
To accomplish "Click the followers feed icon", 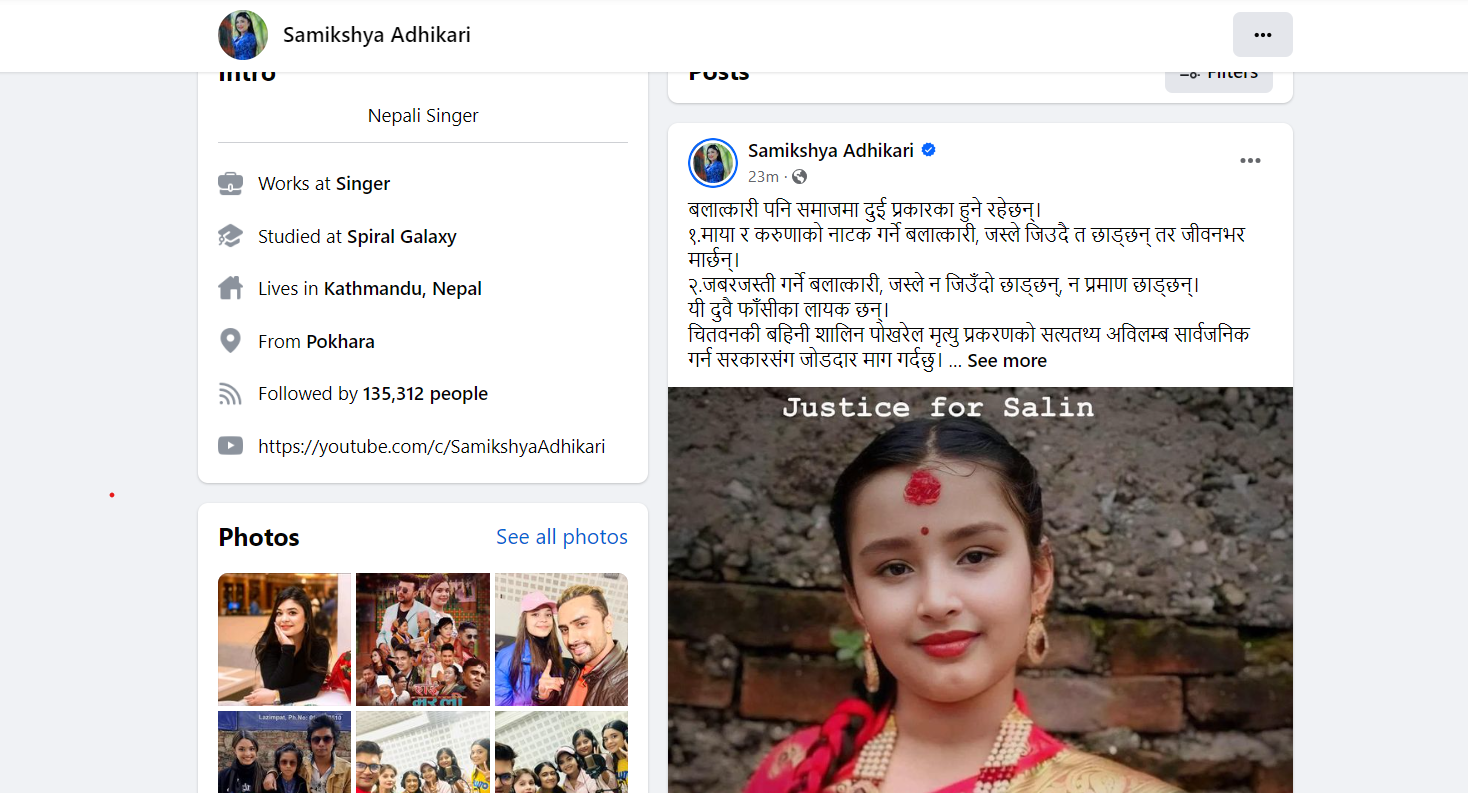I will point(230,394).
